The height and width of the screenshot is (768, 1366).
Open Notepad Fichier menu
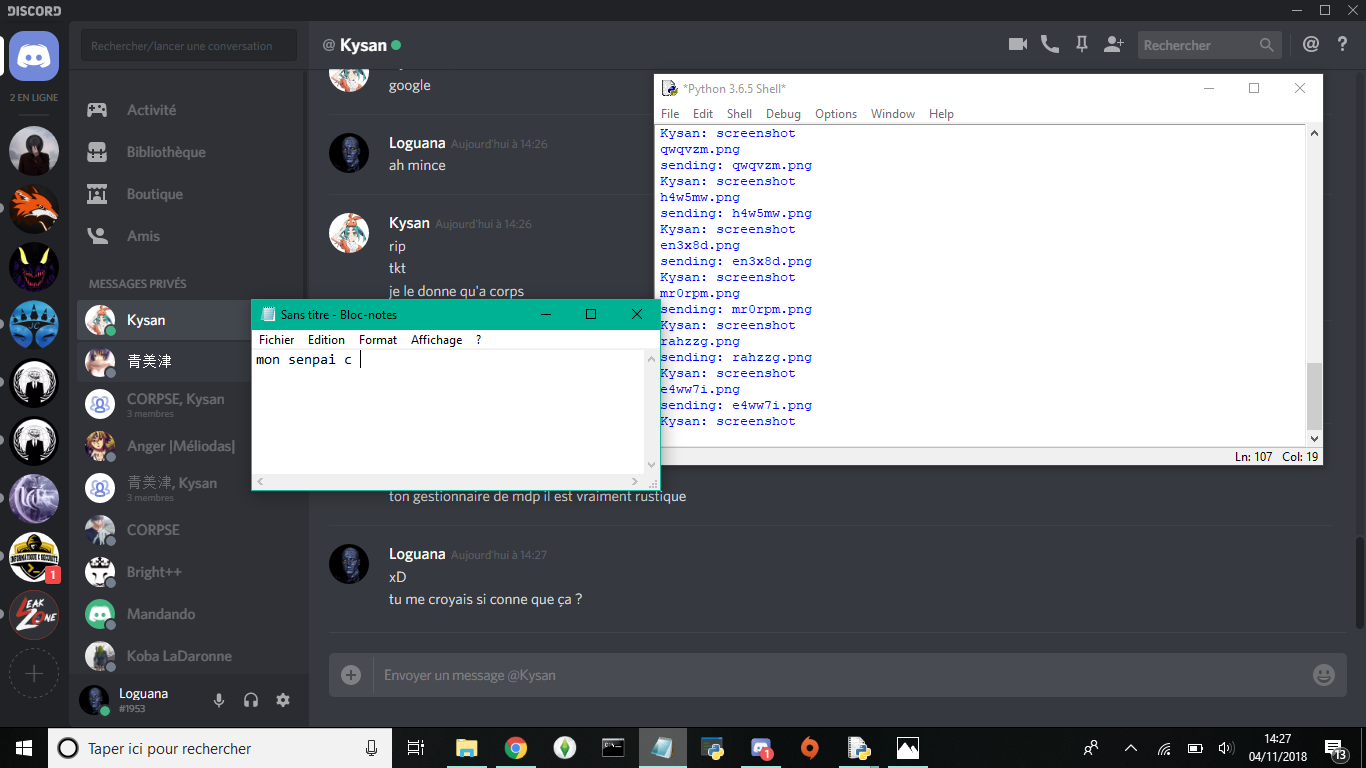pos(276,340)
